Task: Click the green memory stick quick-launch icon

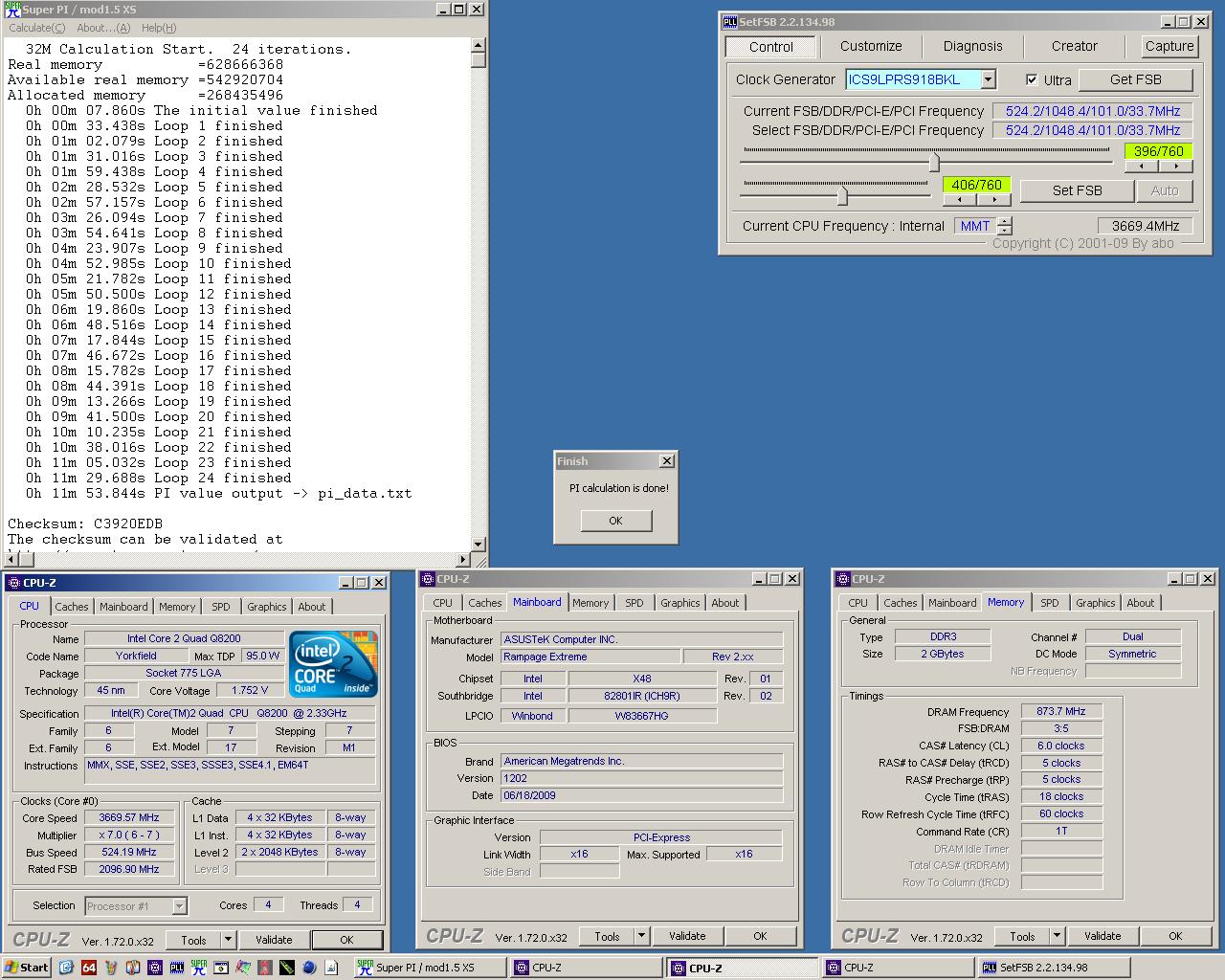Action: click(x=287, y=968)
